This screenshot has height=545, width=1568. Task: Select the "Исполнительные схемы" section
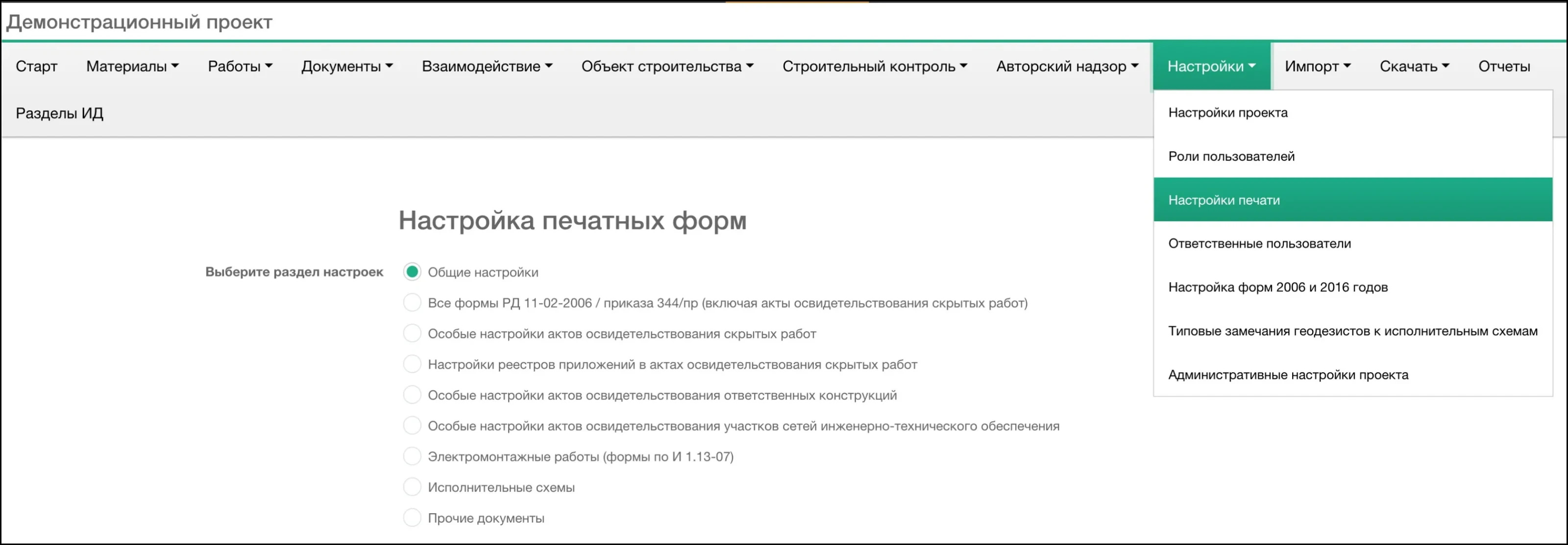click(413, 487)
